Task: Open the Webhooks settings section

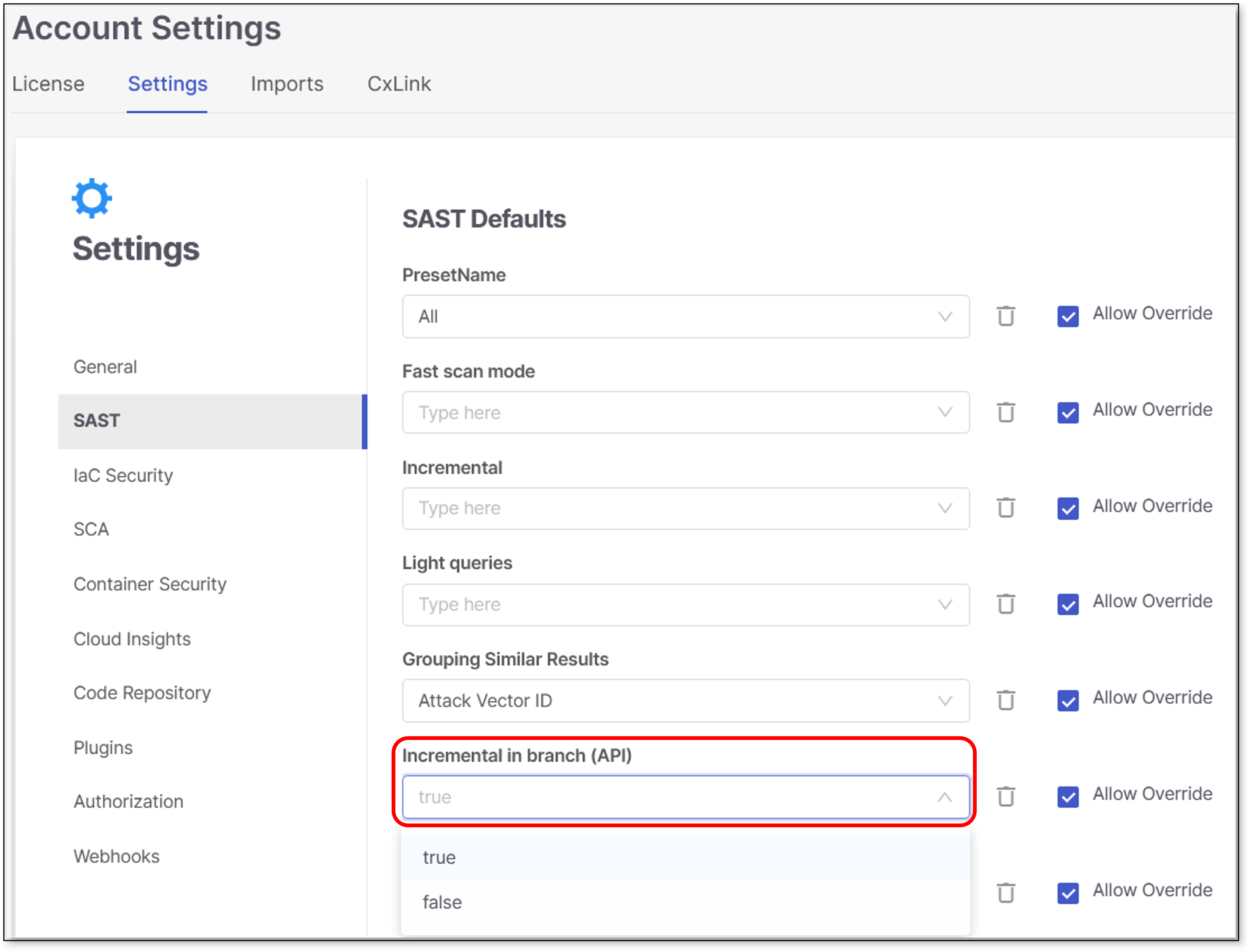Action: [x=116, y=856]
